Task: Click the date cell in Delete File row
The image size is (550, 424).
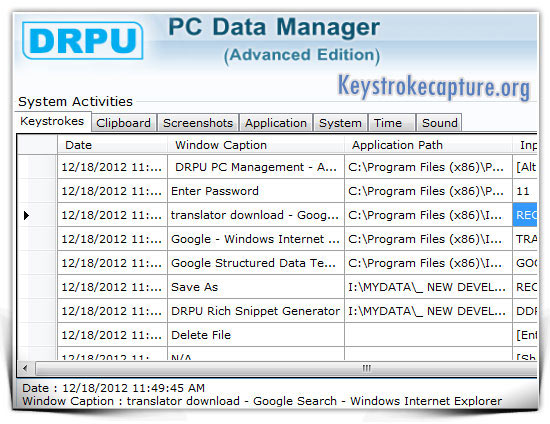Action: (113, 335)
